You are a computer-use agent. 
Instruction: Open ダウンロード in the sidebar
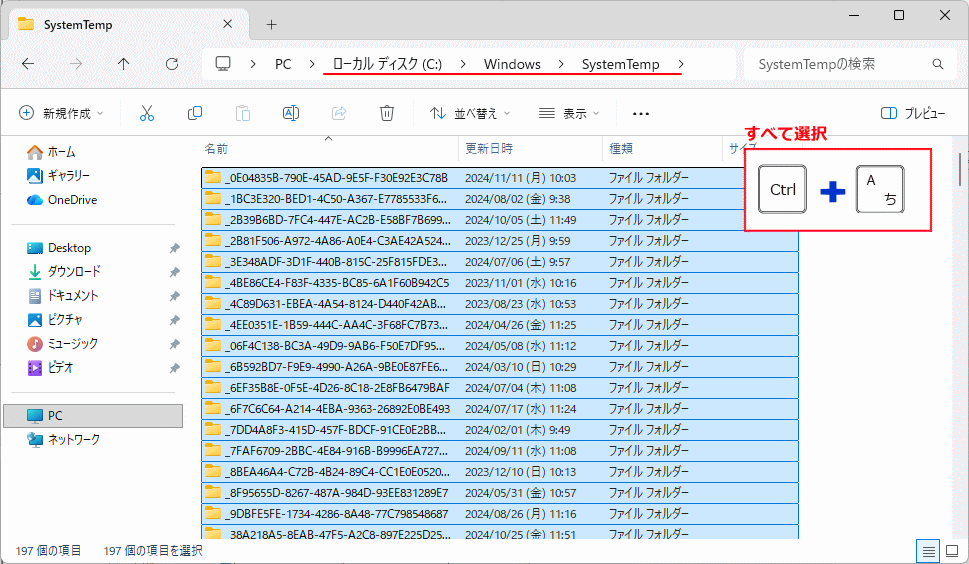tap(64, 271)
